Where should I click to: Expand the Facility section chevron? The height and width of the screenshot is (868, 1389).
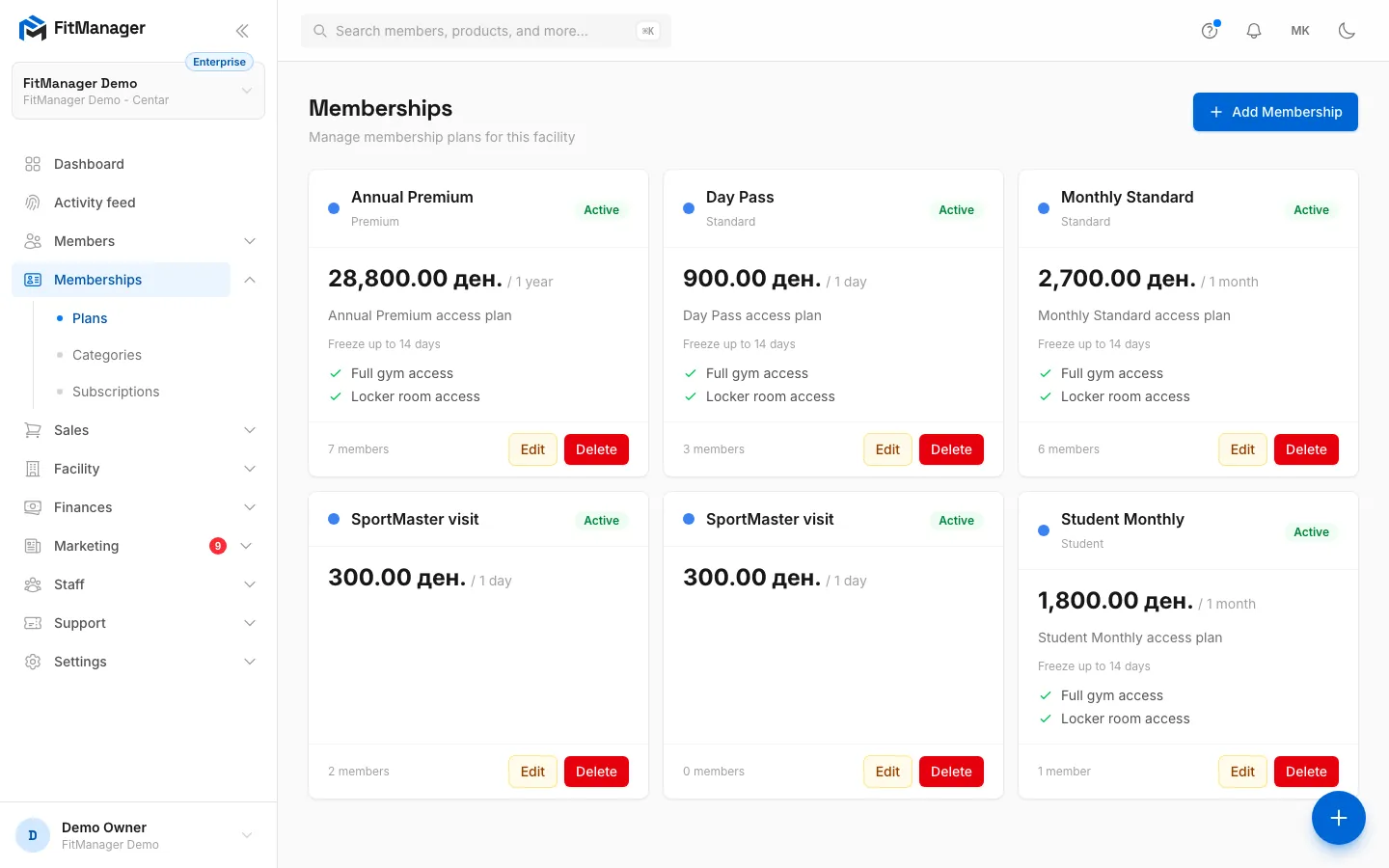(x=250, y=469)
